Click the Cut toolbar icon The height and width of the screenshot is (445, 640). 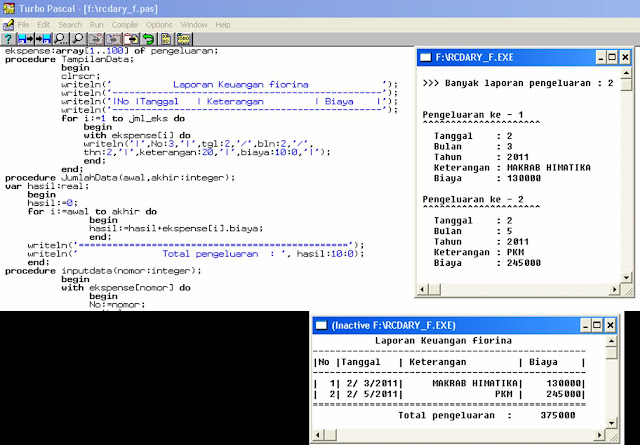(96, 39)
